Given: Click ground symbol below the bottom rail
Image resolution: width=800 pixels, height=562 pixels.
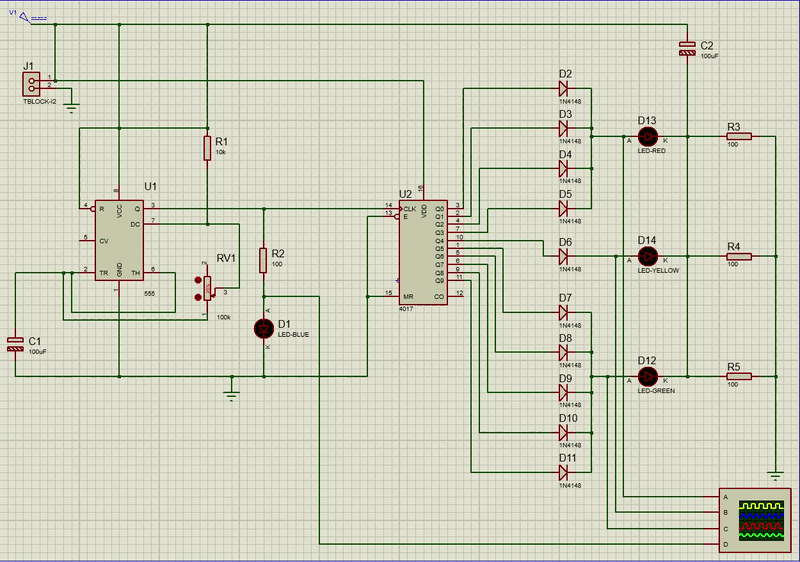Looking at the screenshot, I should [x=232, y=396].
